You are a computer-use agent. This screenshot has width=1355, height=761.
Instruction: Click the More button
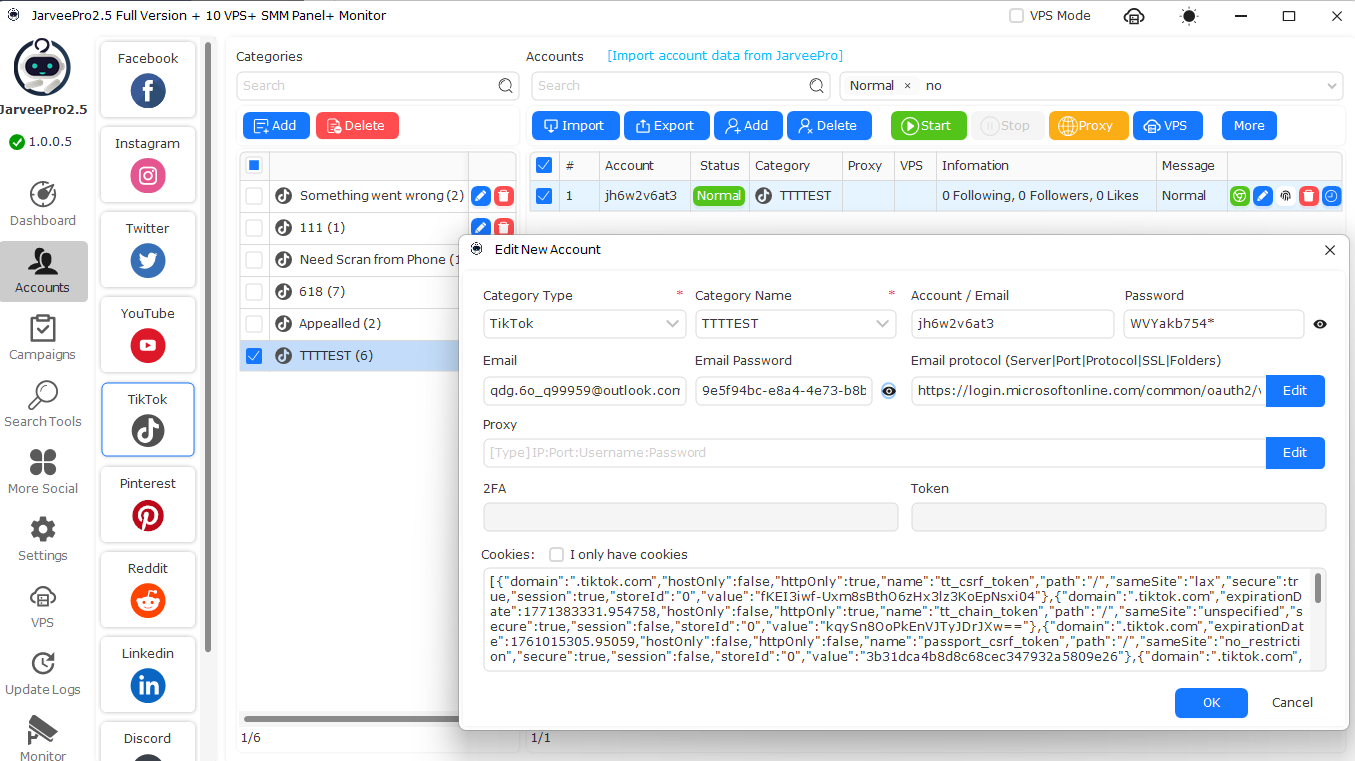1249,125
